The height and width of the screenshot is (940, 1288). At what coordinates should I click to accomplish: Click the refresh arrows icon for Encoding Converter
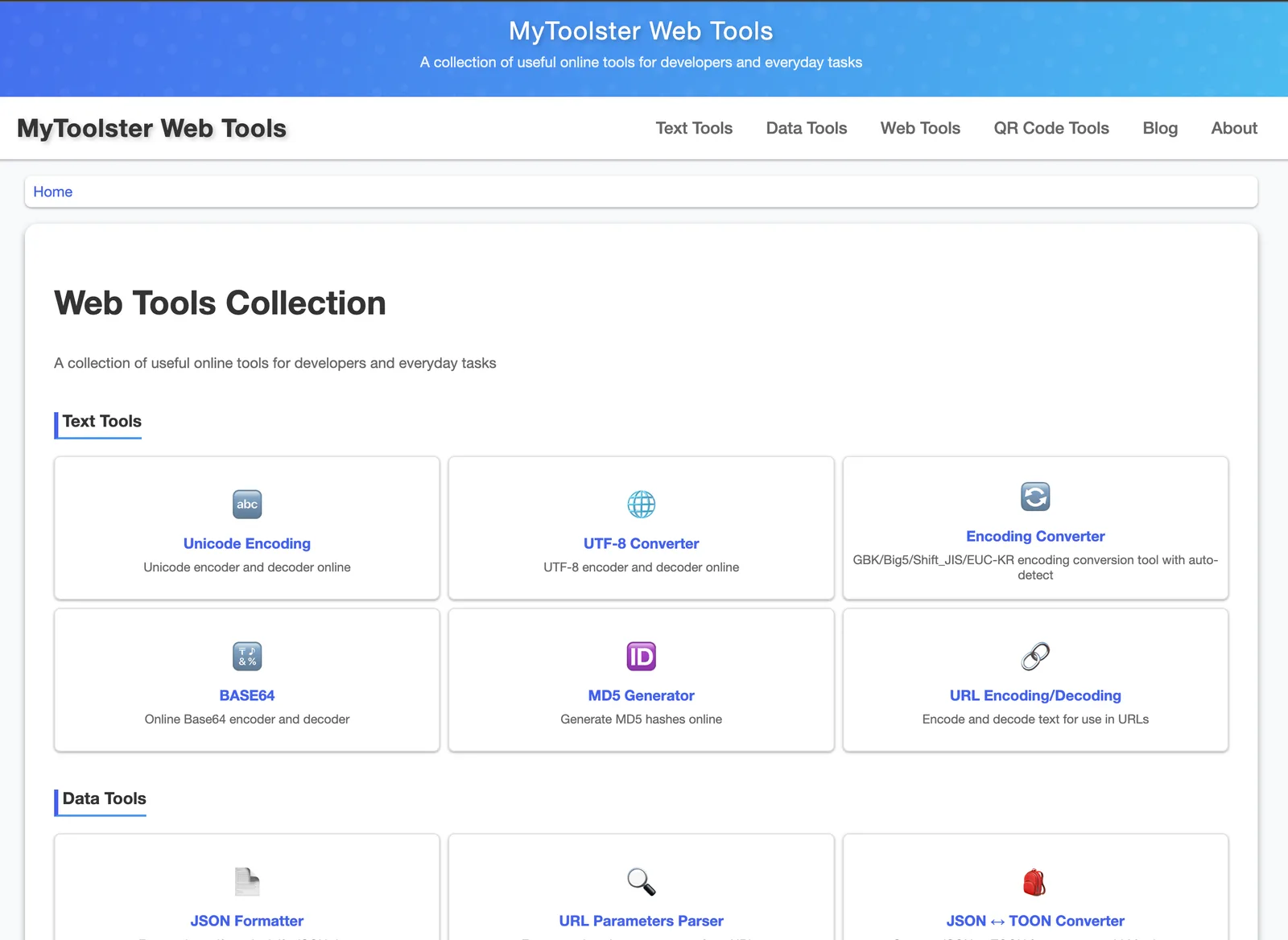pos(1035,497)
